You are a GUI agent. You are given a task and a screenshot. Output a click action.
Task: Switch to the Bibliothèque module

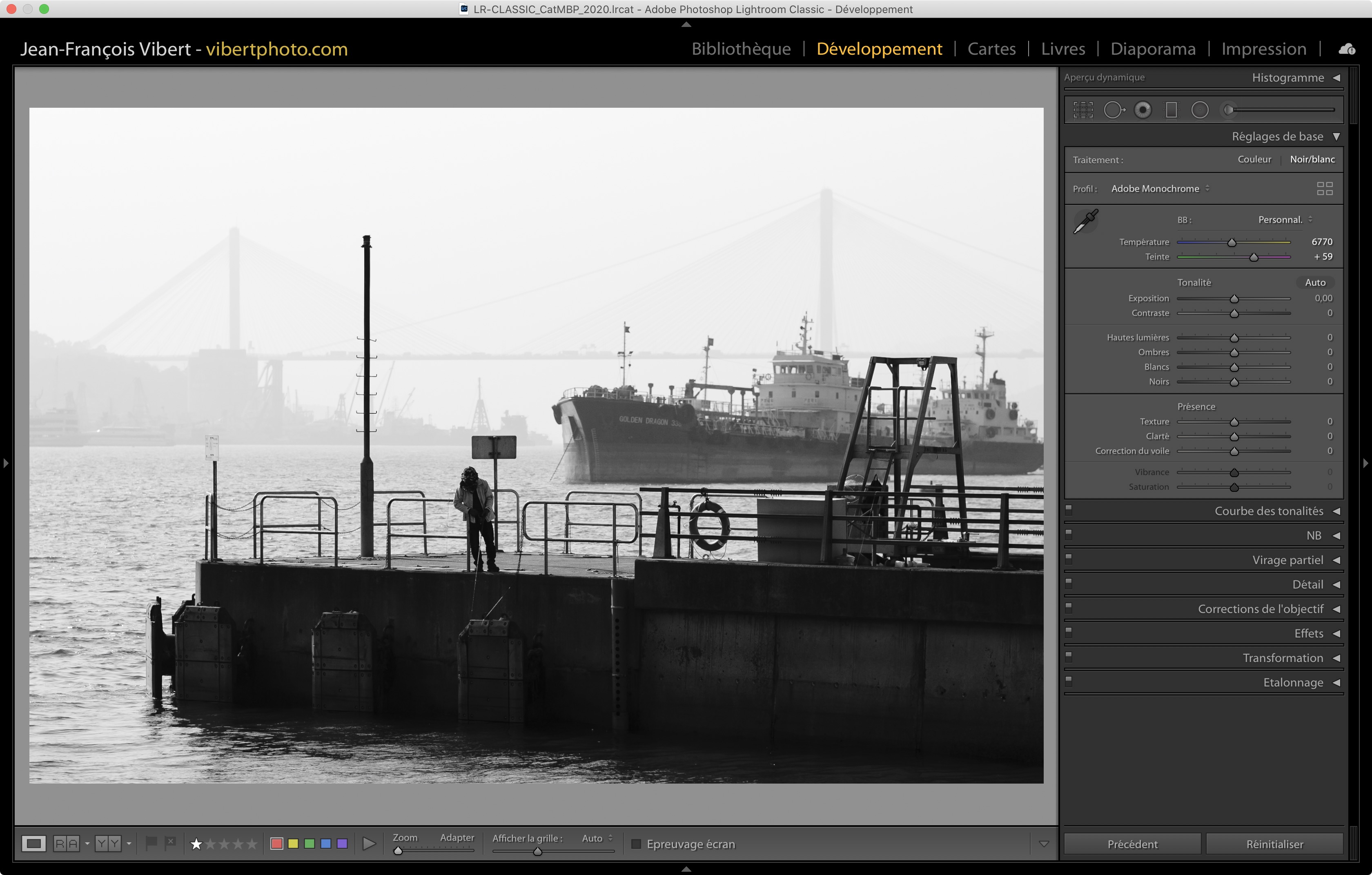[x=741, y=49]
